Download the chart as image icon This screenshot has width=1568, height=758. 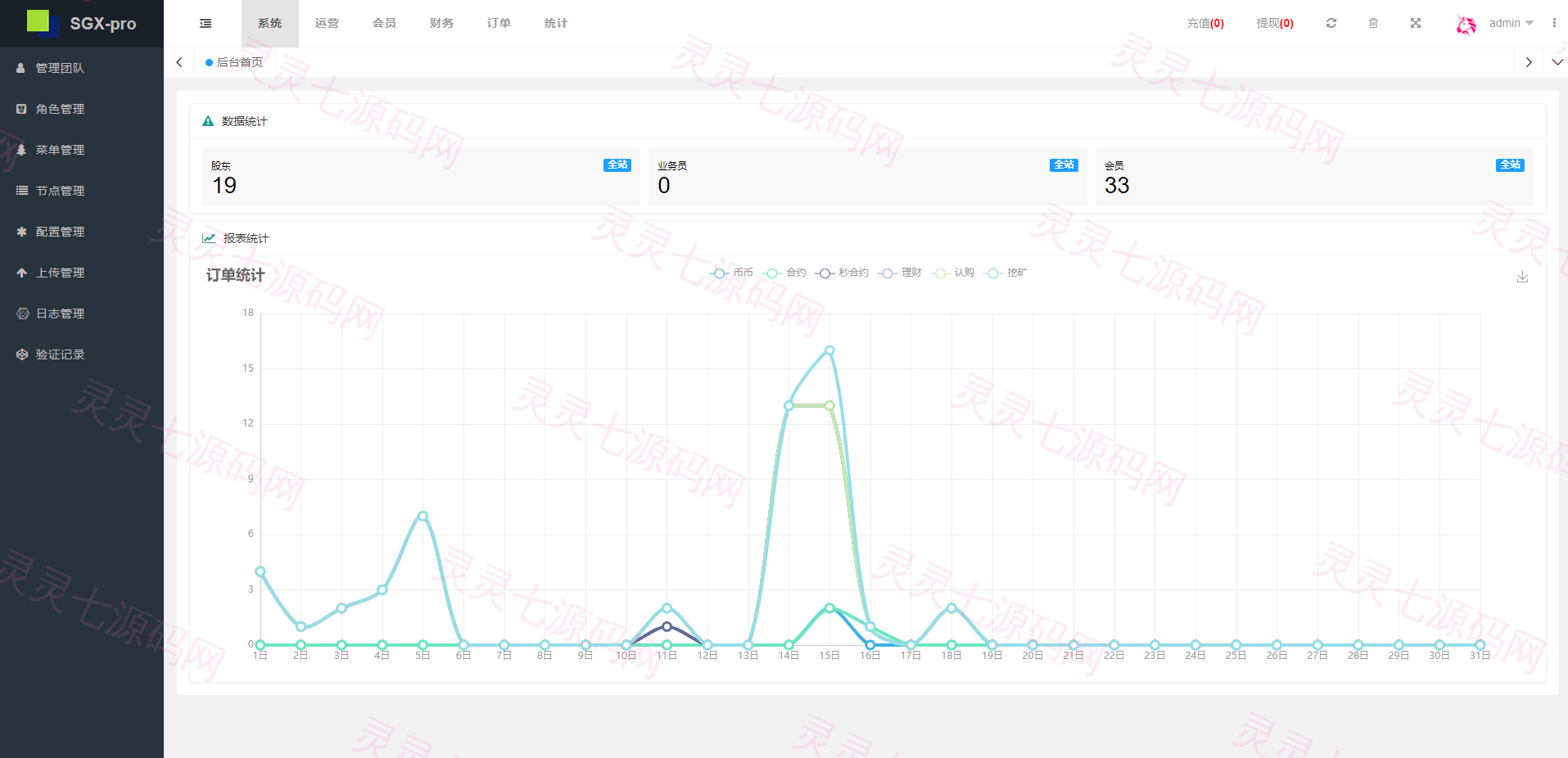coord(1522,277)
